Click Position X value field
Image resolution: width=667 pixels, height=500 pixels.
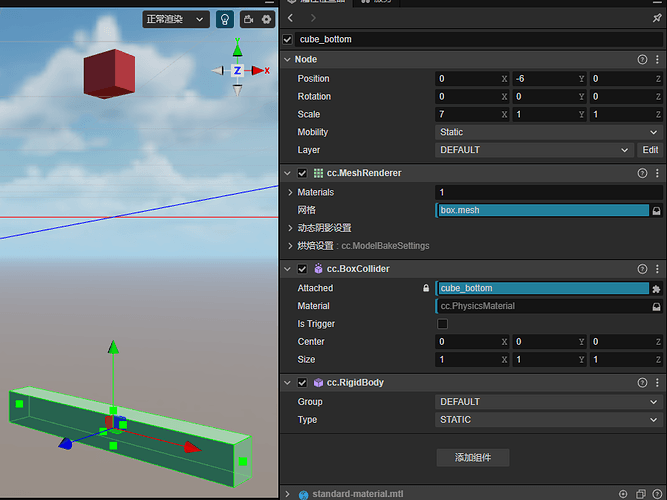click(x=472, y=79)
